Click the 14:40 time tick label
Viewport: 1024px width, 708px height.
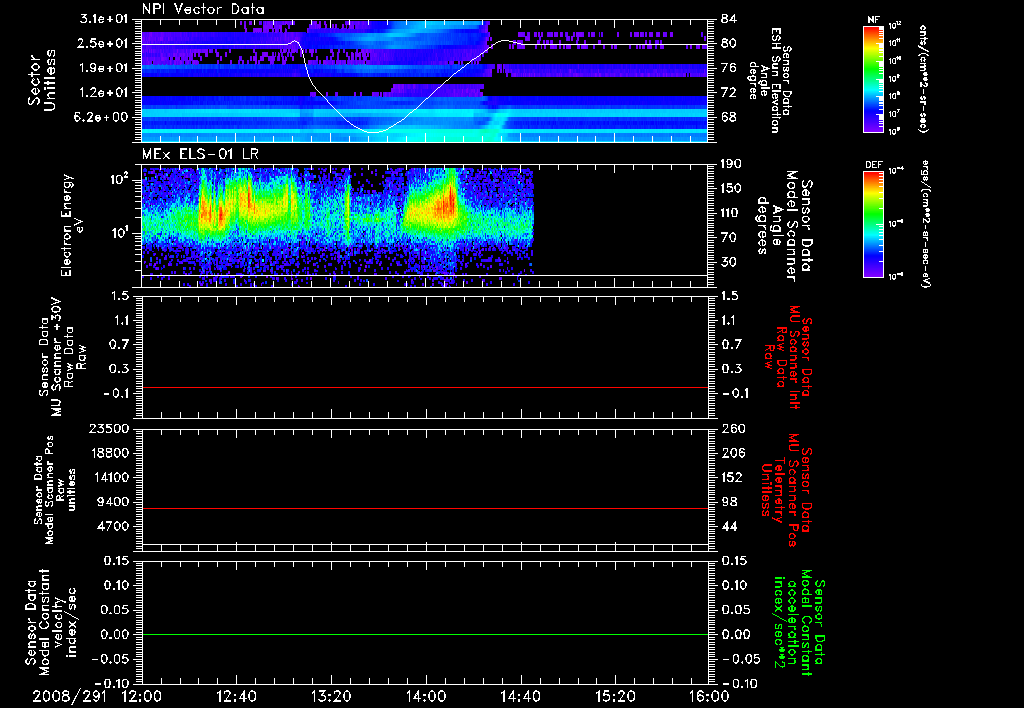520,696
